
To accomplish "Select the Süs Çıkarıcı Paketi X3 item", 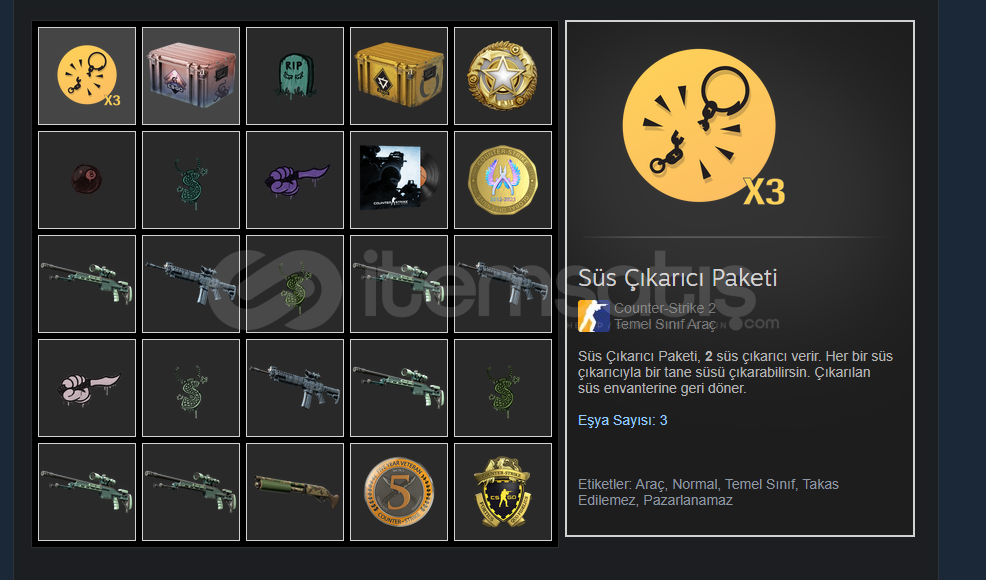I will [x=87, y=76].
